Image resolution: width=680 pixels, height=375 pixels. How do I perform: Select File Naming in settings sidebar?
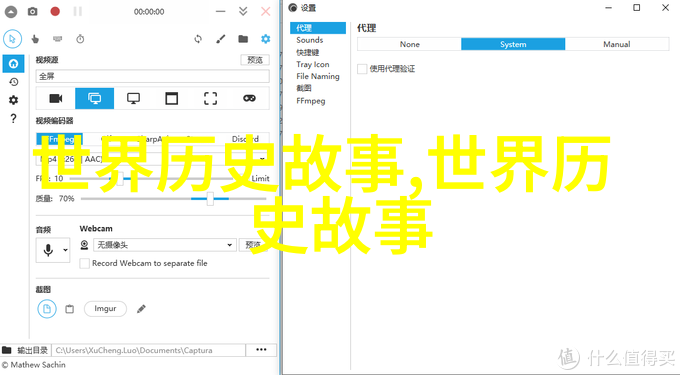pyautogui.click(x=318, y=76)
